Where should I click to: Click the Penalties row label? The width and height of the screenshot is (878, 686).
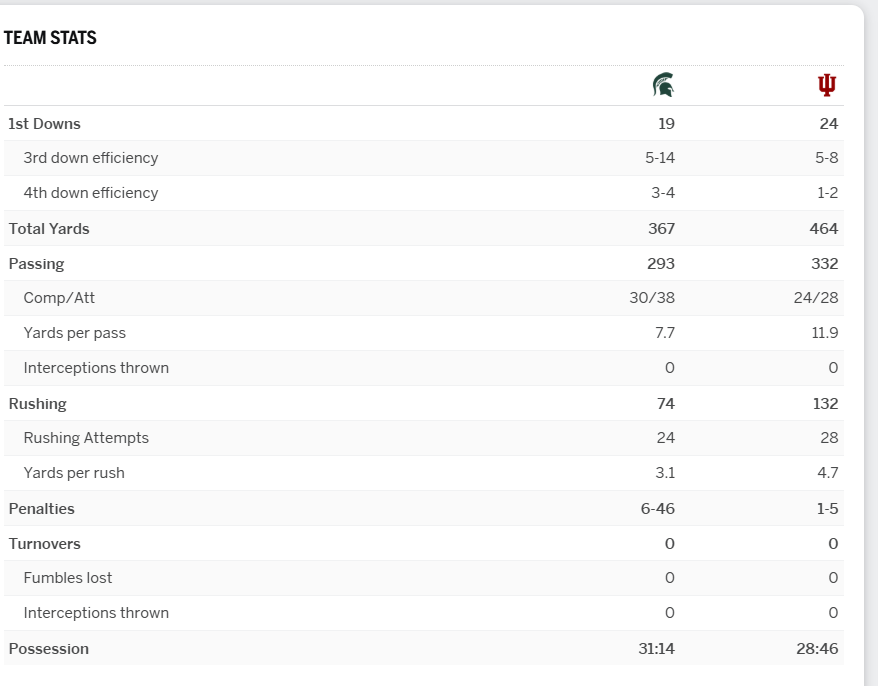(41, 509)
